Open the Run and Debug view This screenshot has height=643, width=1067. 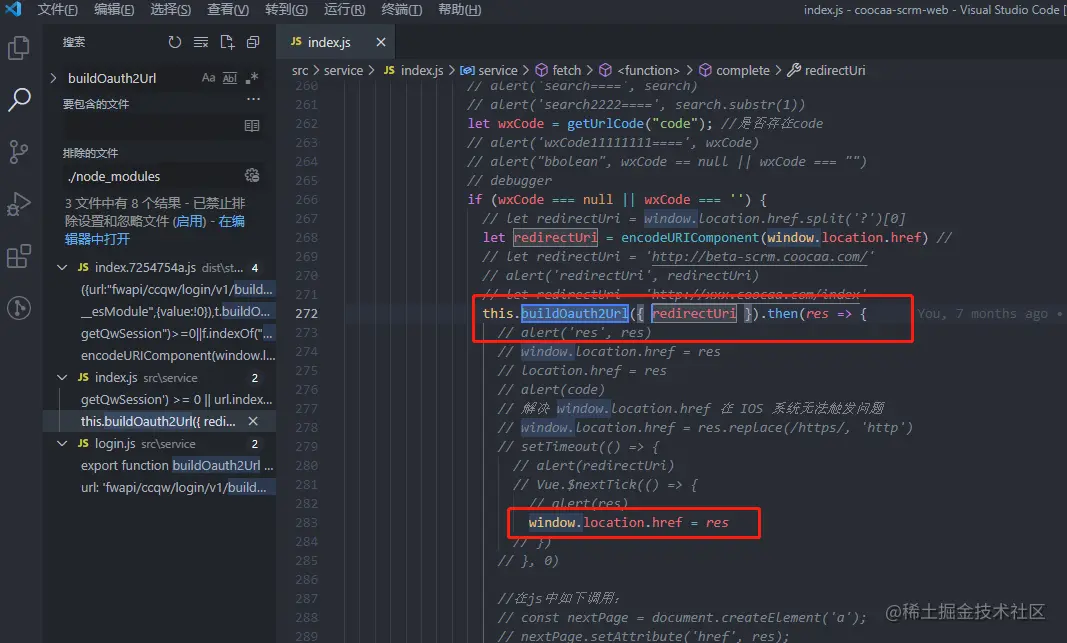point(18,204)
